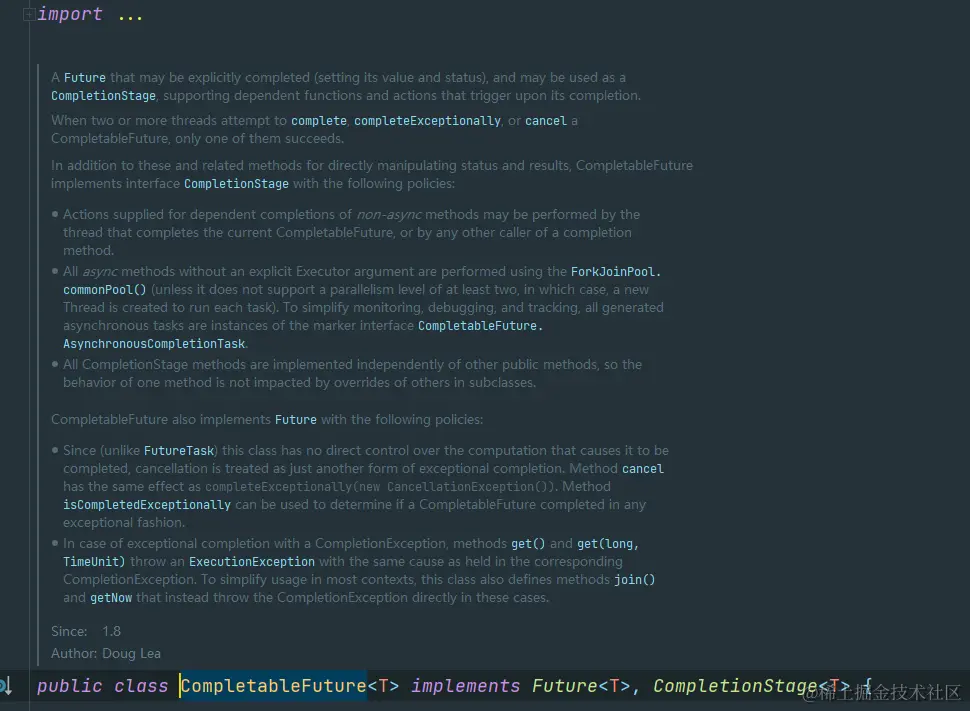
Task: Open the FutureTask link
Action: click(179, 450)
